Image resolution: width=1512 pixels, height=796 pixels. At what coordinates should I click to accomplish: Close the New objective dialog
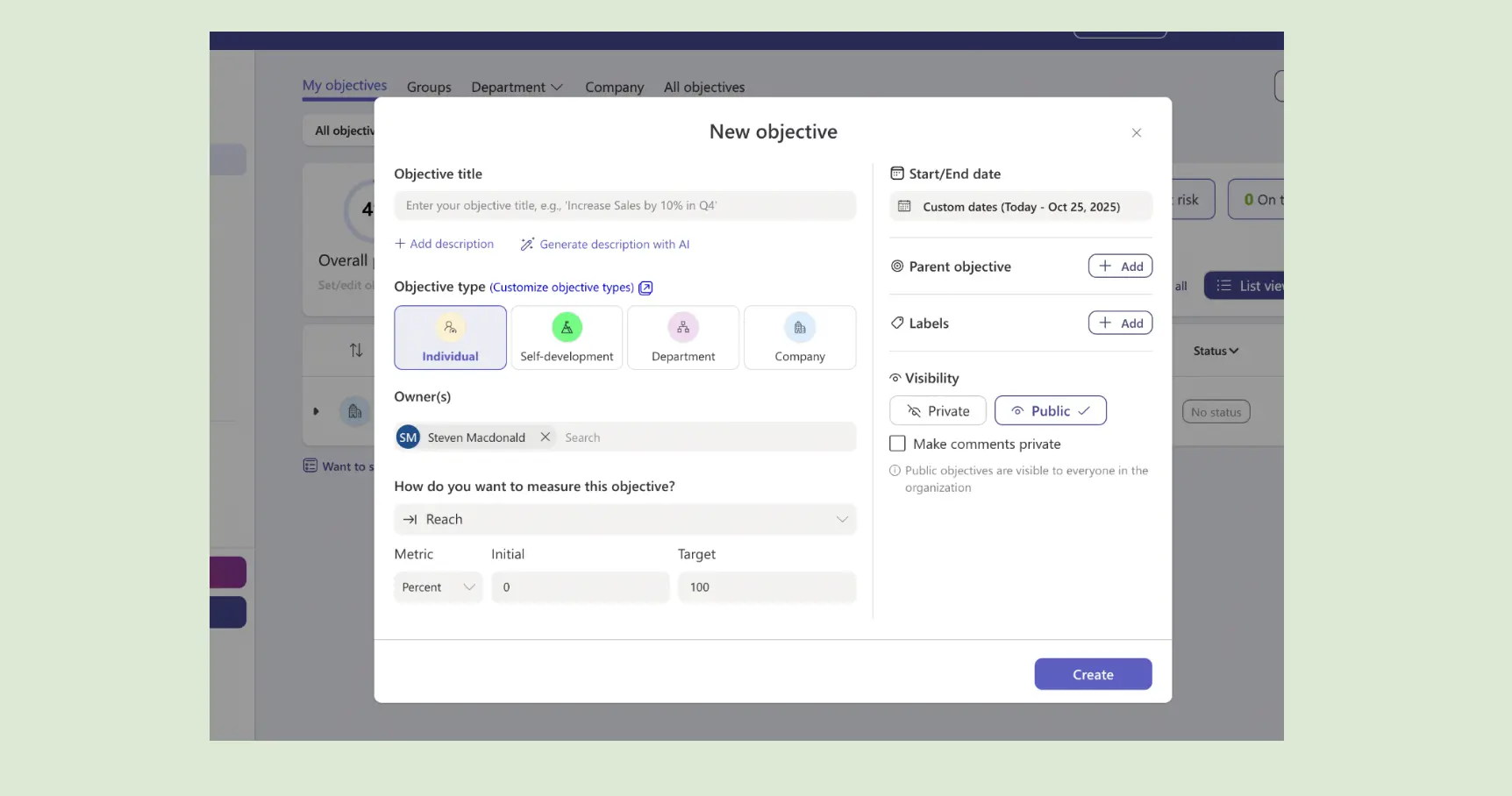tap(1136, 132)
